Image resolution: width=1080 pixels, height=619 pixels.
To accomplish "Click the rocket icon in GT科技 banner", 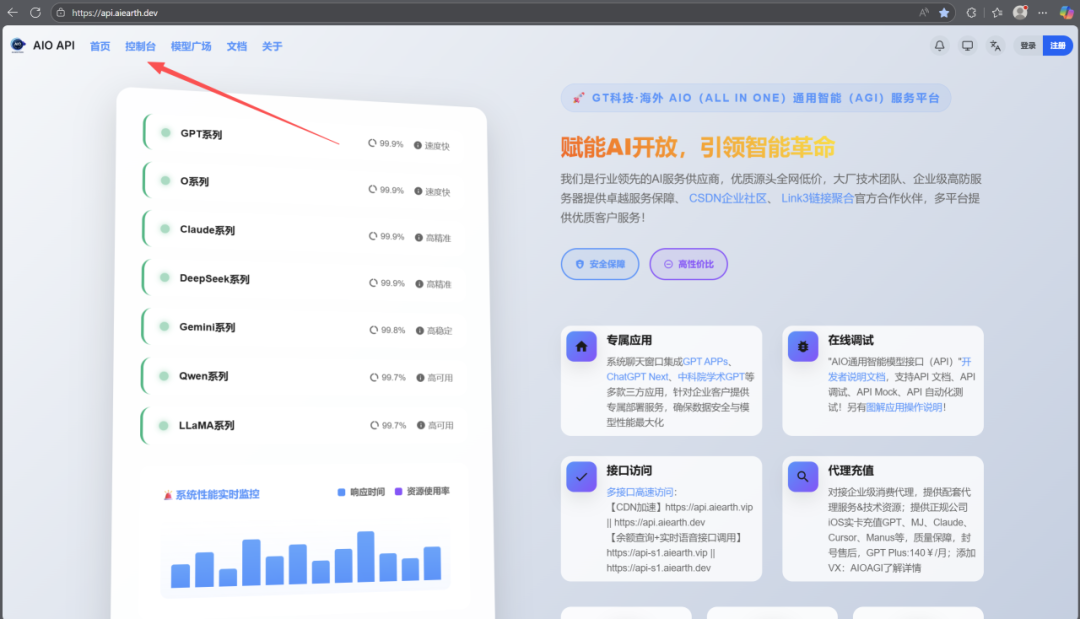I will [579, 98].
